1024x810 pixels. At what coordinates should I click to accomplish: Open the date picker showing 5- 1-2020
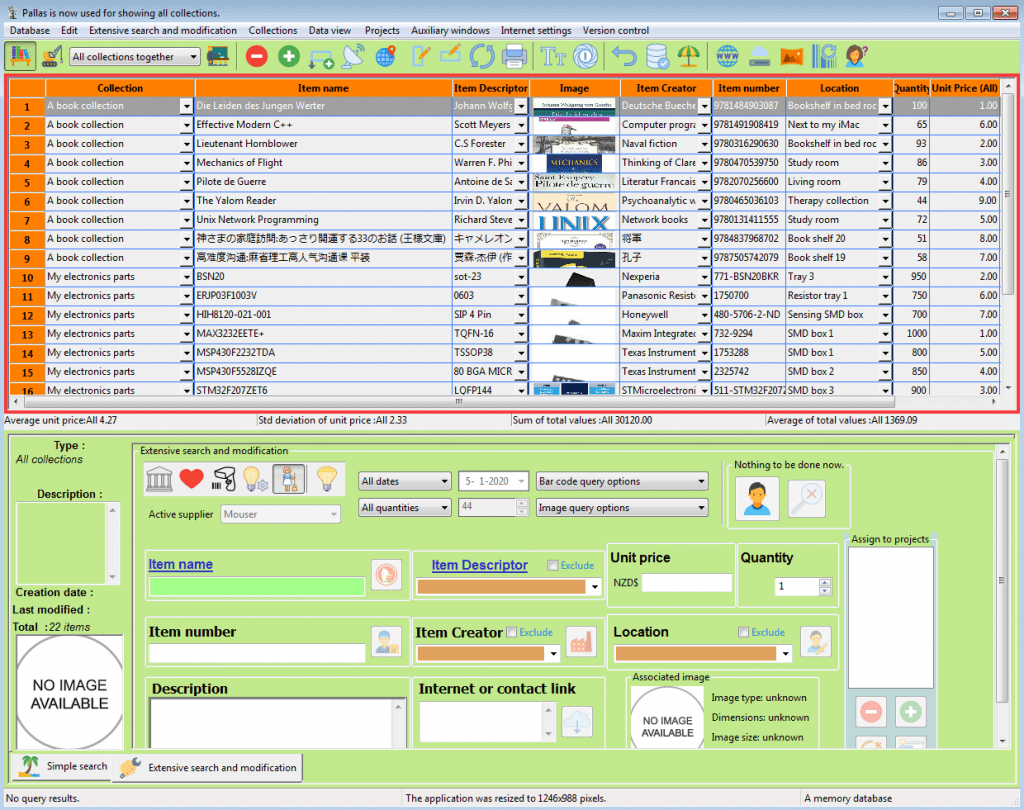[x=493, y=481]
